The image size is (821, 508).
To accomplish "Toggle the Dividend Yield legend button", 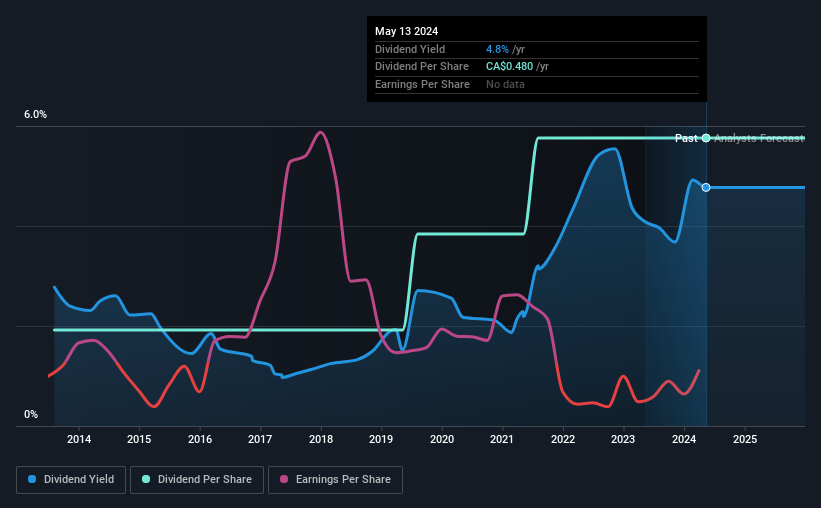I will tap(71, 480).
